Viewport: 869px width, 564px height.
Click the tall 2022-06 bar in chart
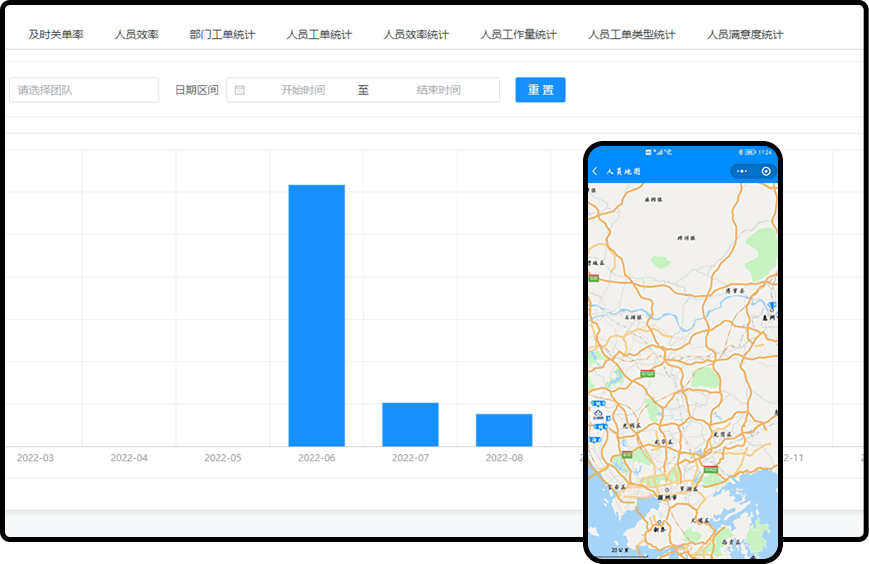pyautogui.click(x=317, y=315)
